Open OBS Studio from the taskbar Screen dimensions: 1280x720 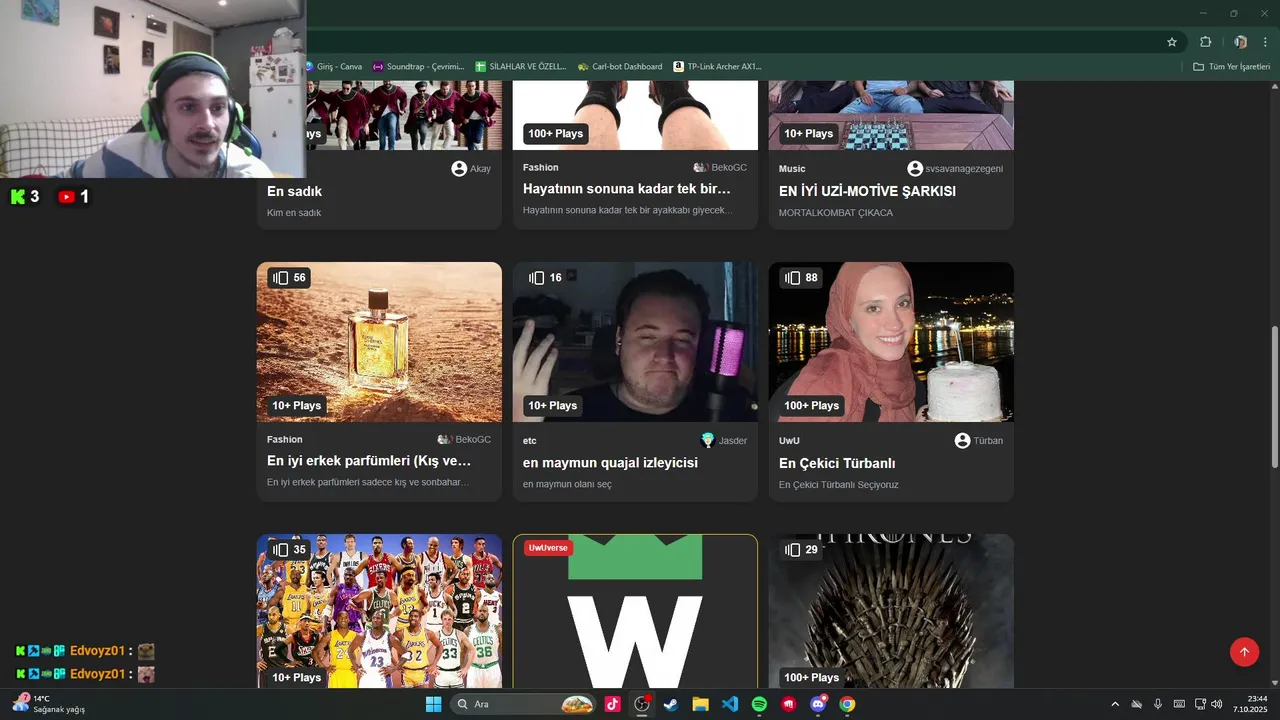click(642, 704)
